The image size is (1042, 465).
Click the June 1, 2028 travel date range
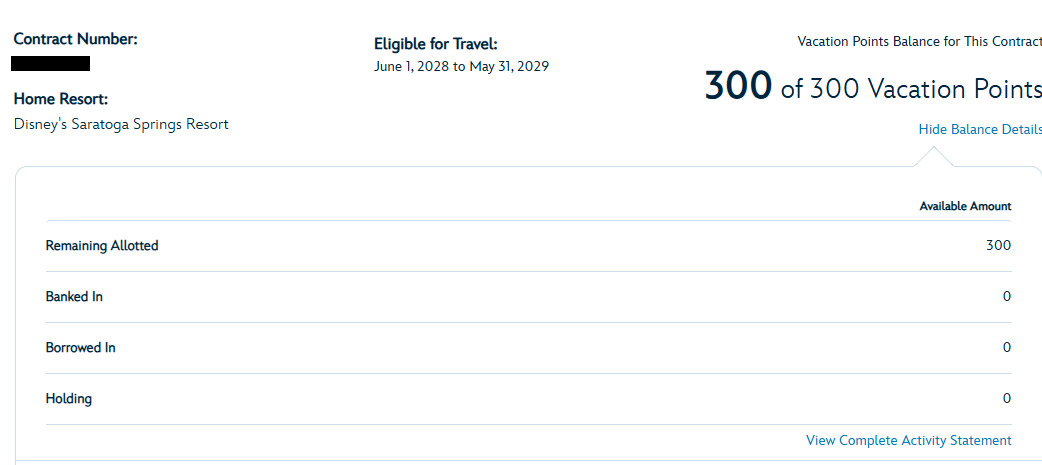(461, 66)
